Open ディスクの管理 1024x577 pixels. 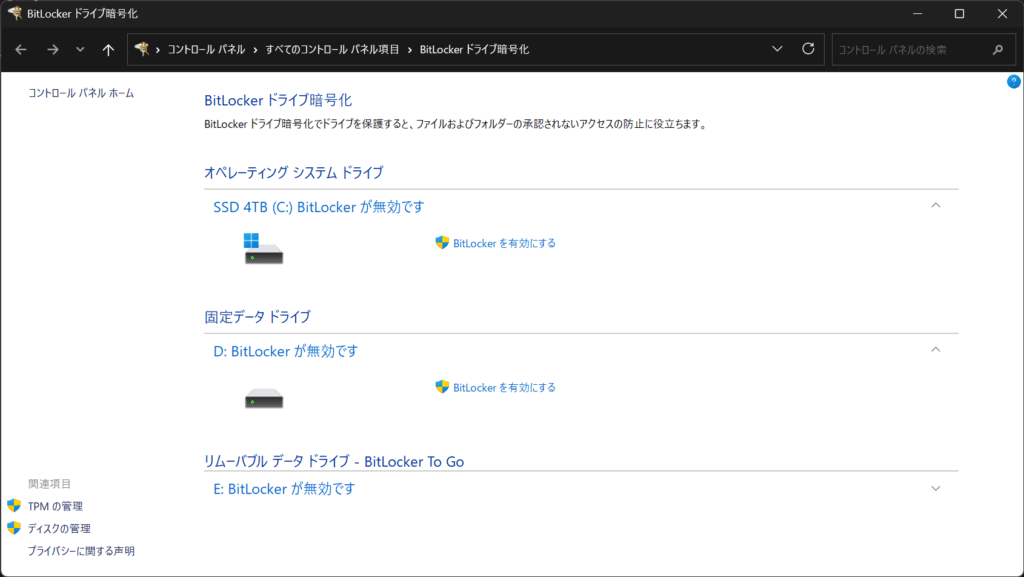coord(59,529)
